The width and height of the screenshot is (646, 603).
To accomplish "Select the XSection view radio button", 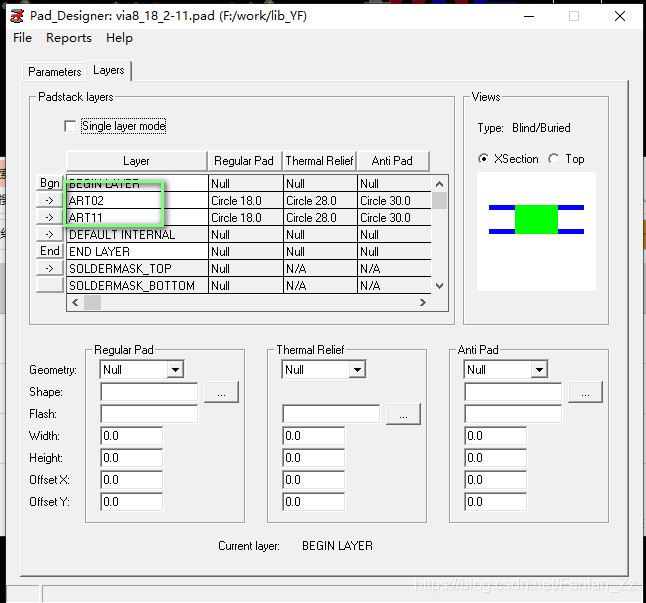I will click(x=484, y=159).
